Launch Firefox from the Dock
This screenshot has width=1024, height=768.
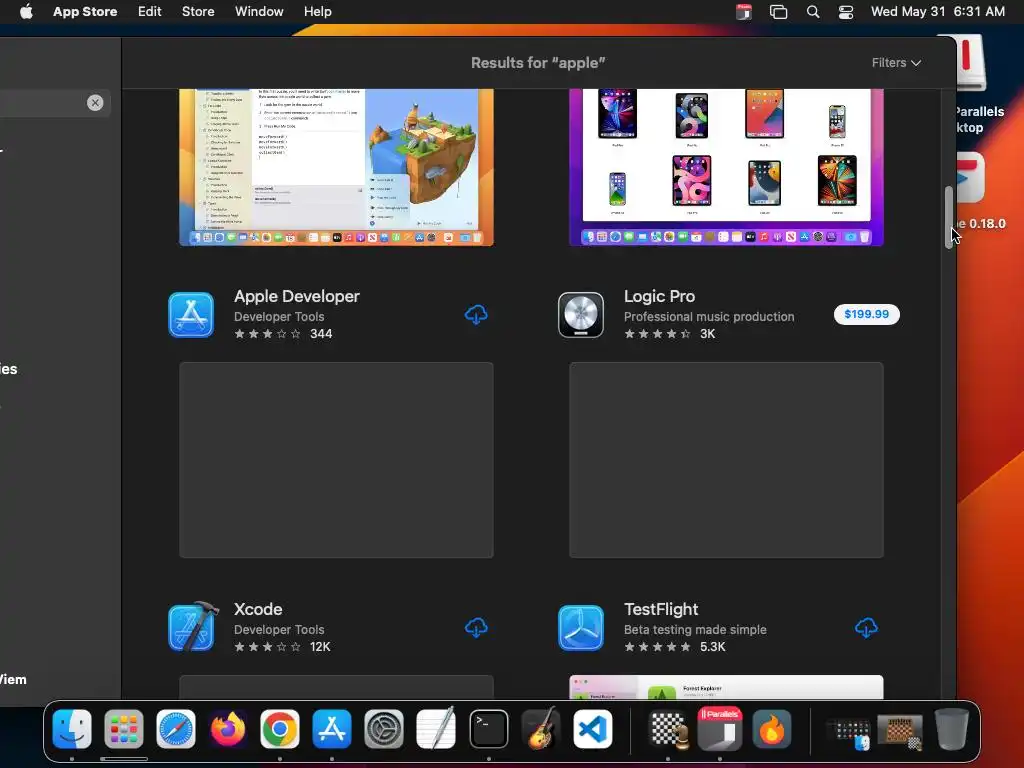tap(228, 729)
